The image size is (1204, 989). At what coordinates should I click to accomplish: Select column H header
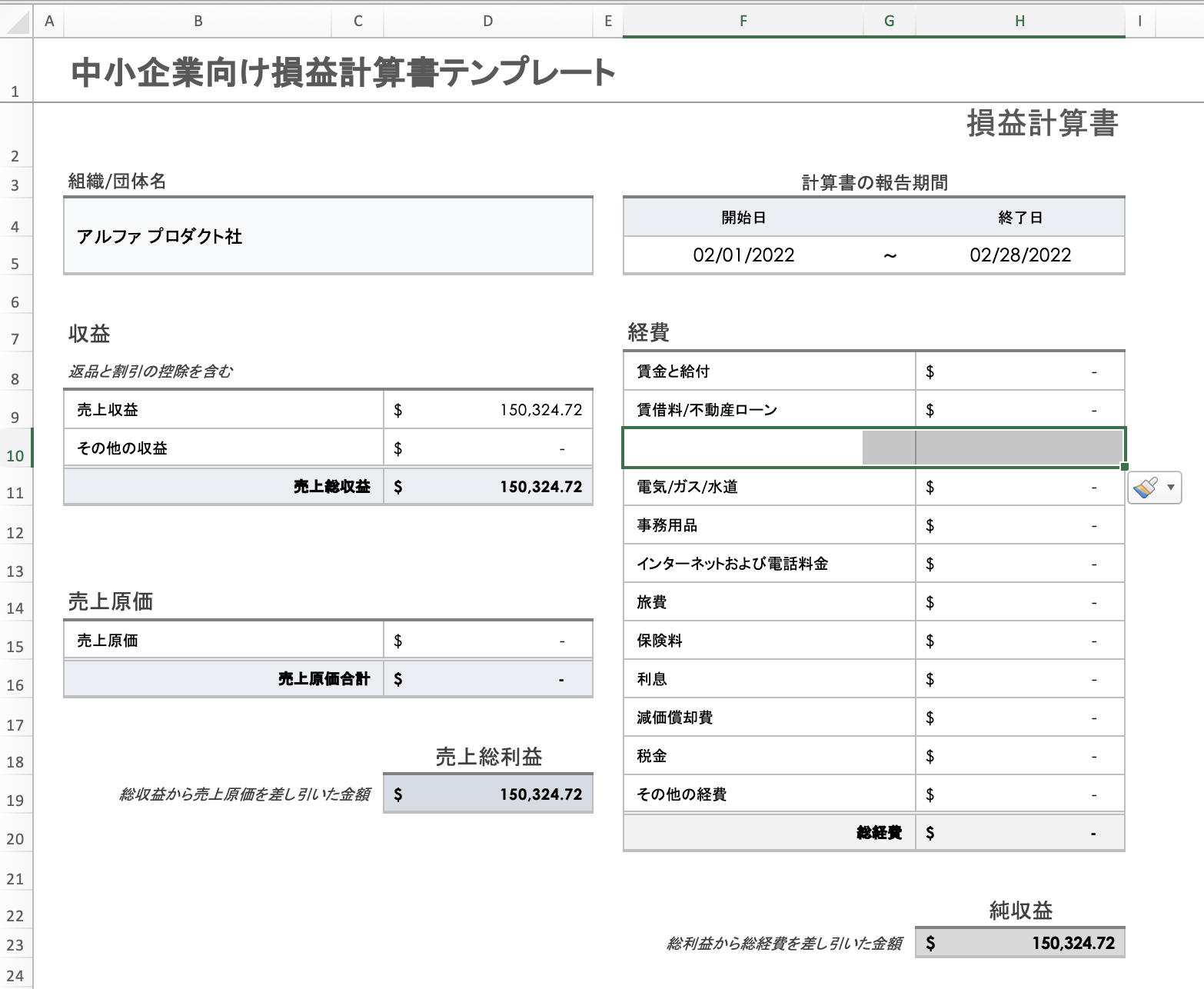point(1019,21)
